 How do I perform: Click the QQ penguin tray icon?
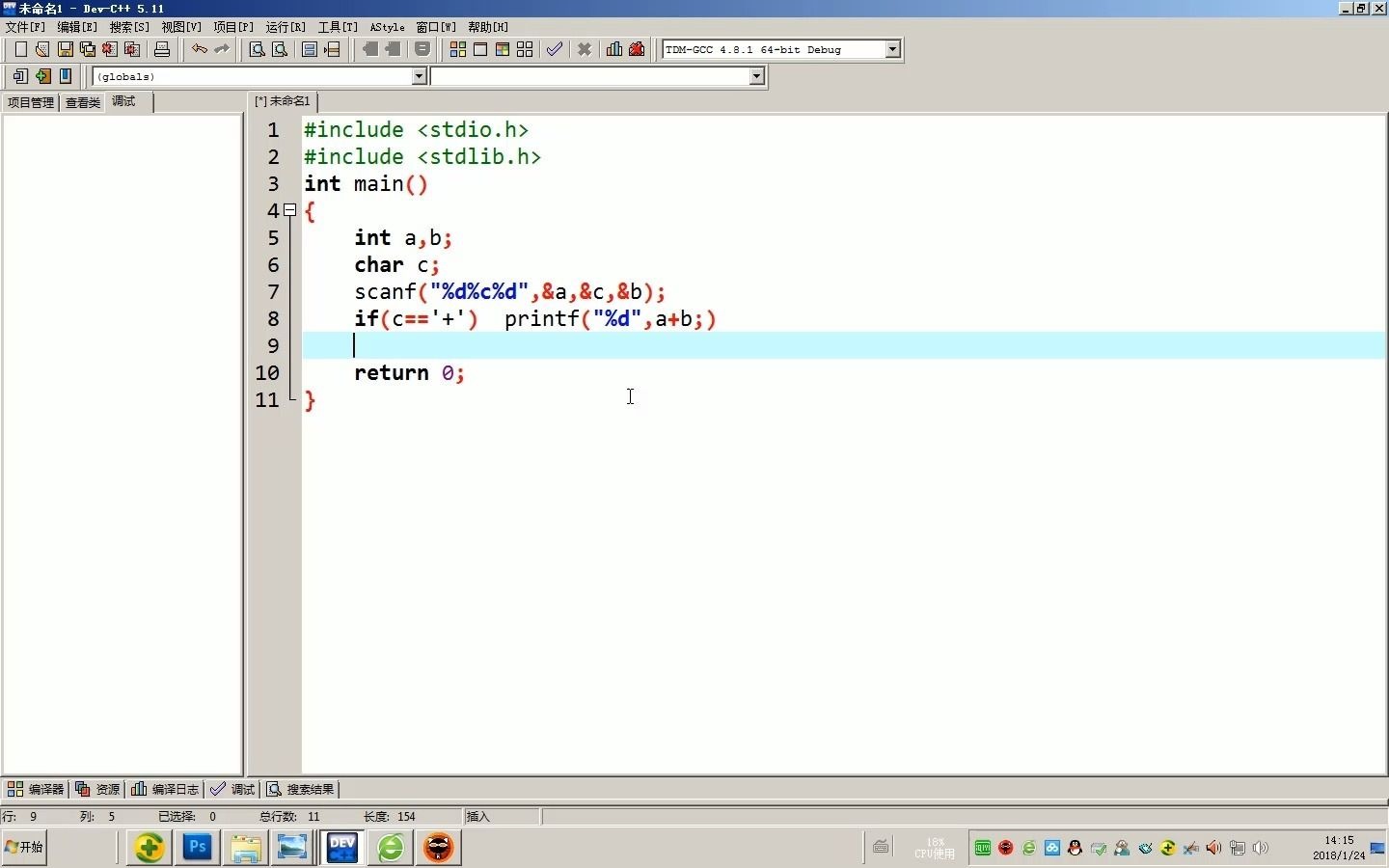point(1075,848)
